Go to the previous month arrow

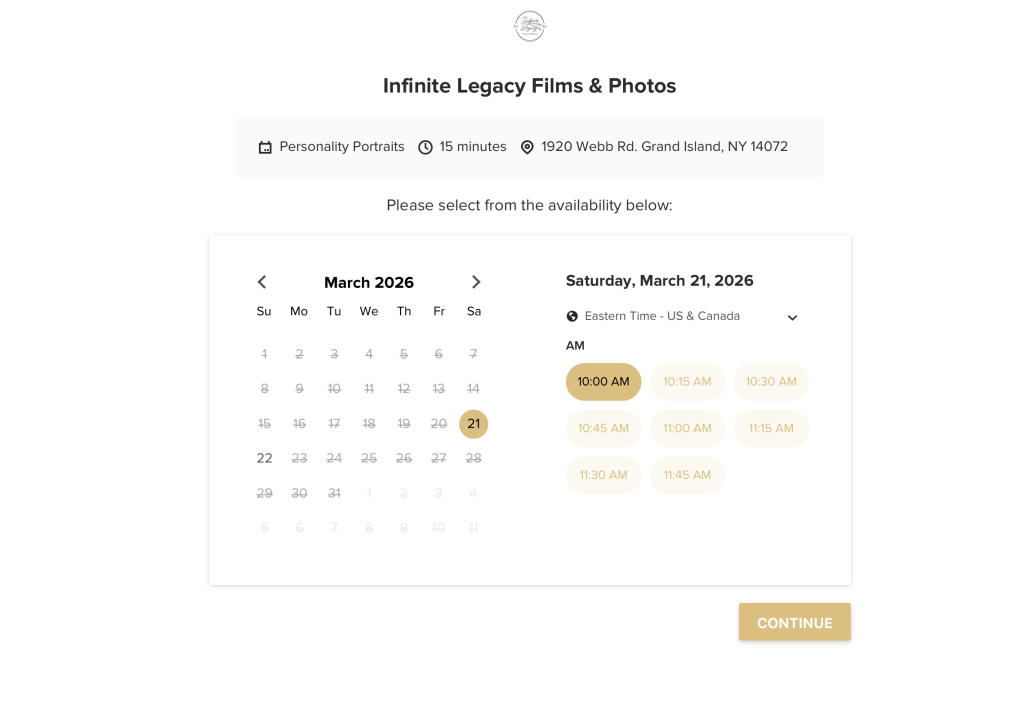click(262, 282)
